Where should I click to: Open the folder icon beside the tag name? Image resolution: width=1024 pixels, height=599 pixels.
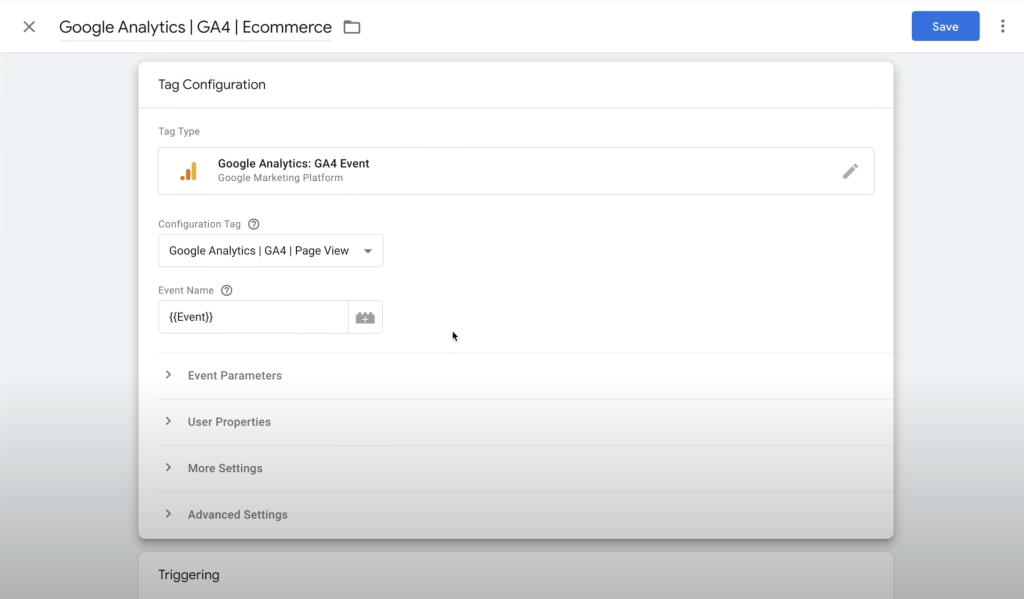352,27
